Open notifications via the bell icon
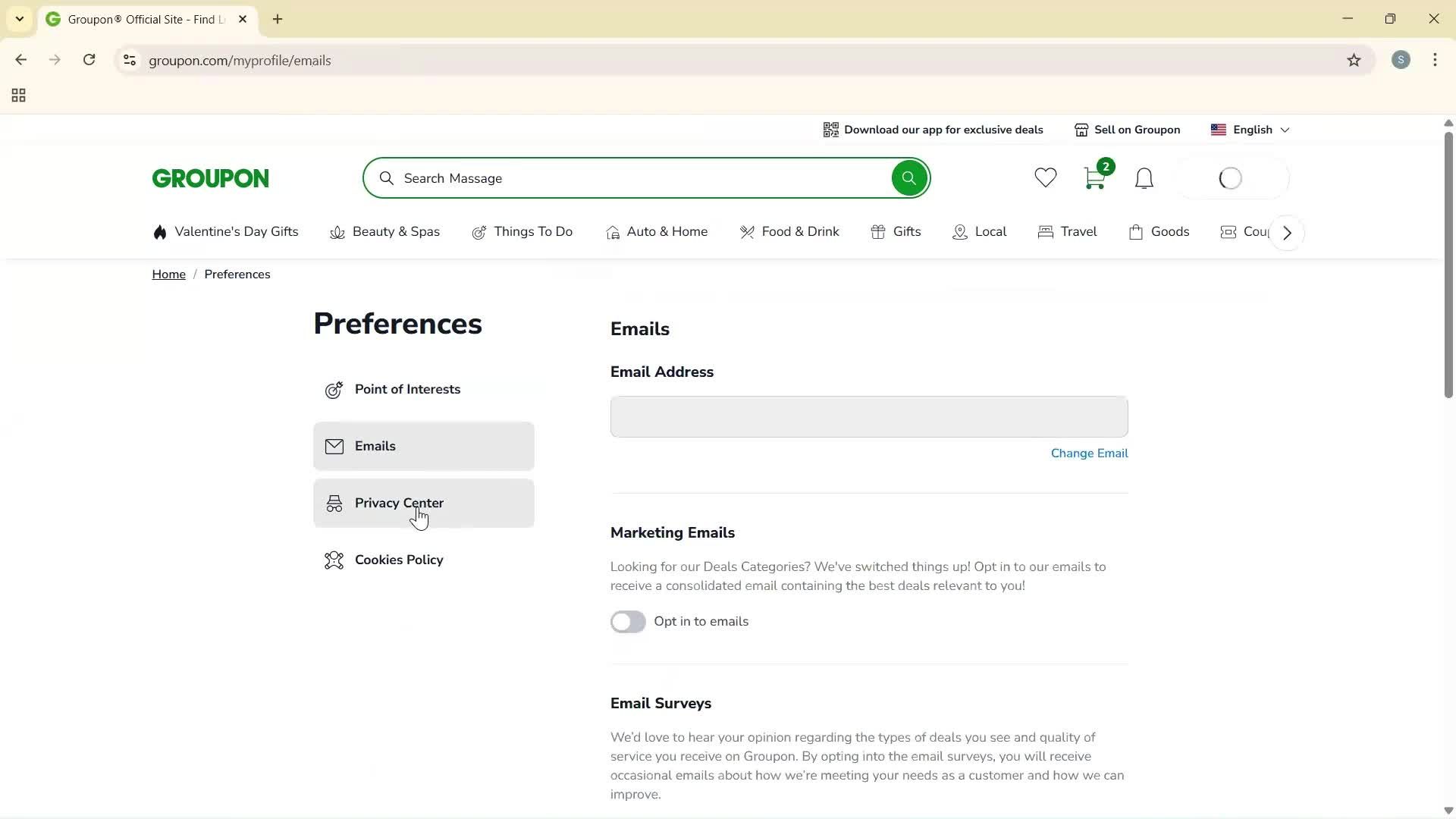Image resolution: width=1456 pixels, height=819 pixels. tap(1144, 177)
